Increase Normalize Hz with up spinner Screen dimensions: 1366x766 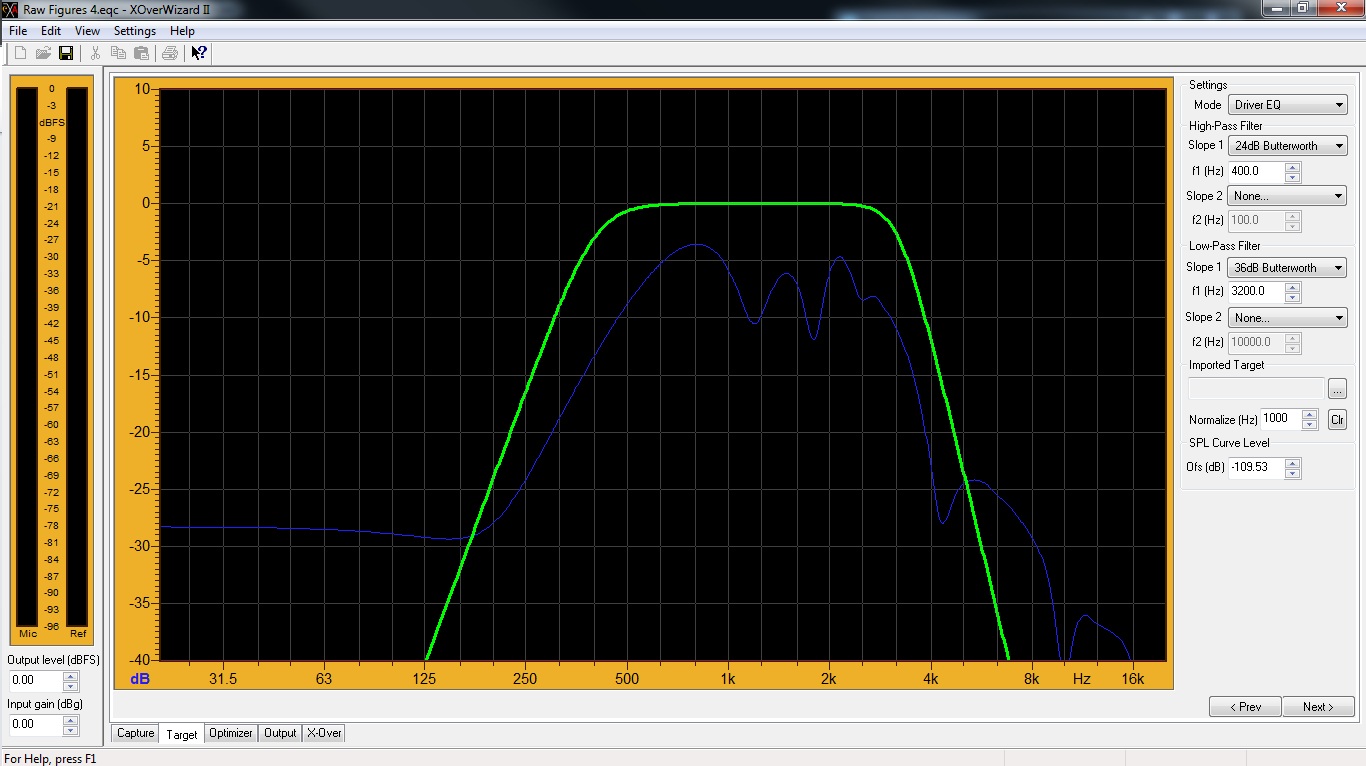1309,414
